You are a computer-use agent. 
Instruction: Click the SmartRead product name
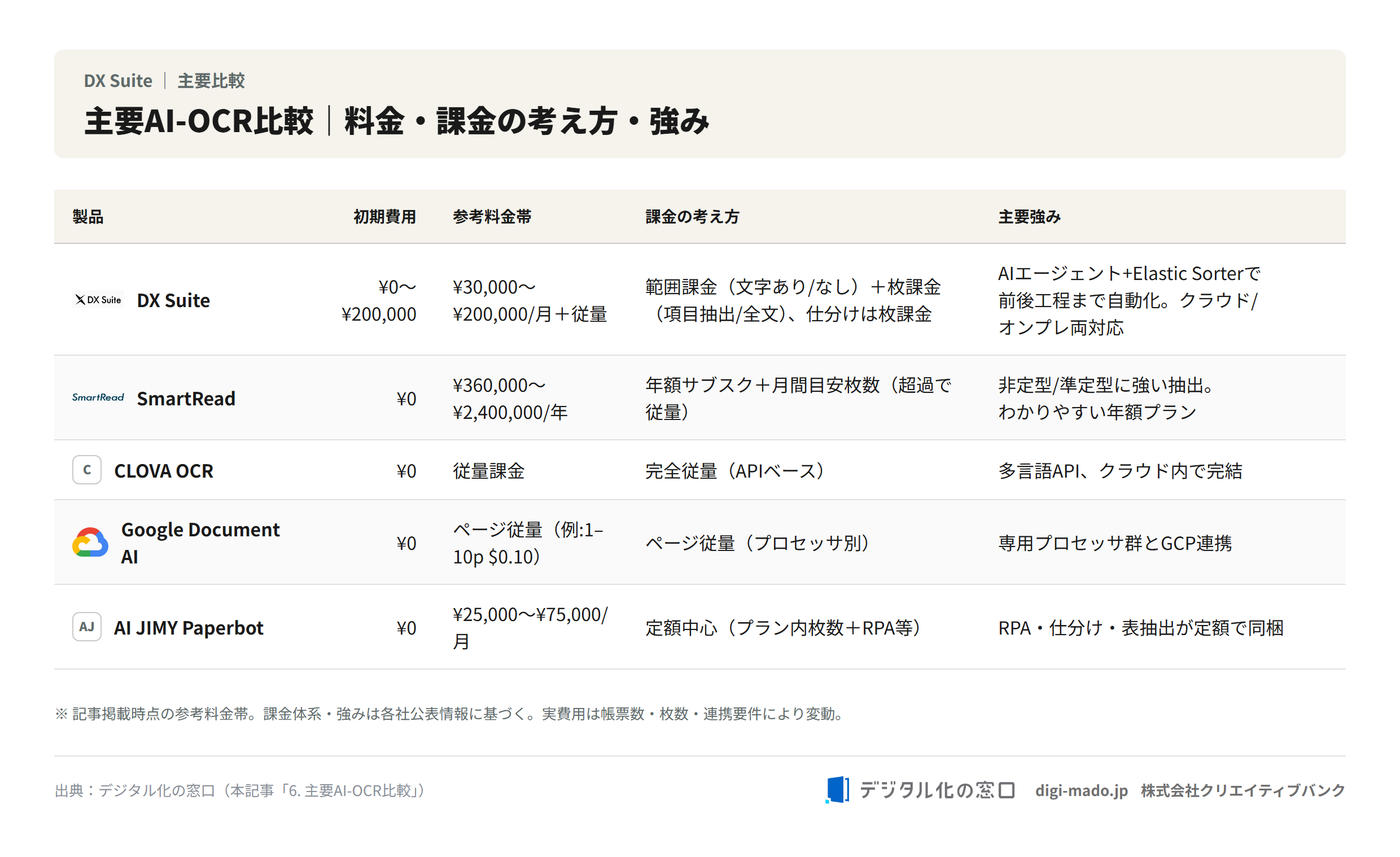(x=186, y=399)
